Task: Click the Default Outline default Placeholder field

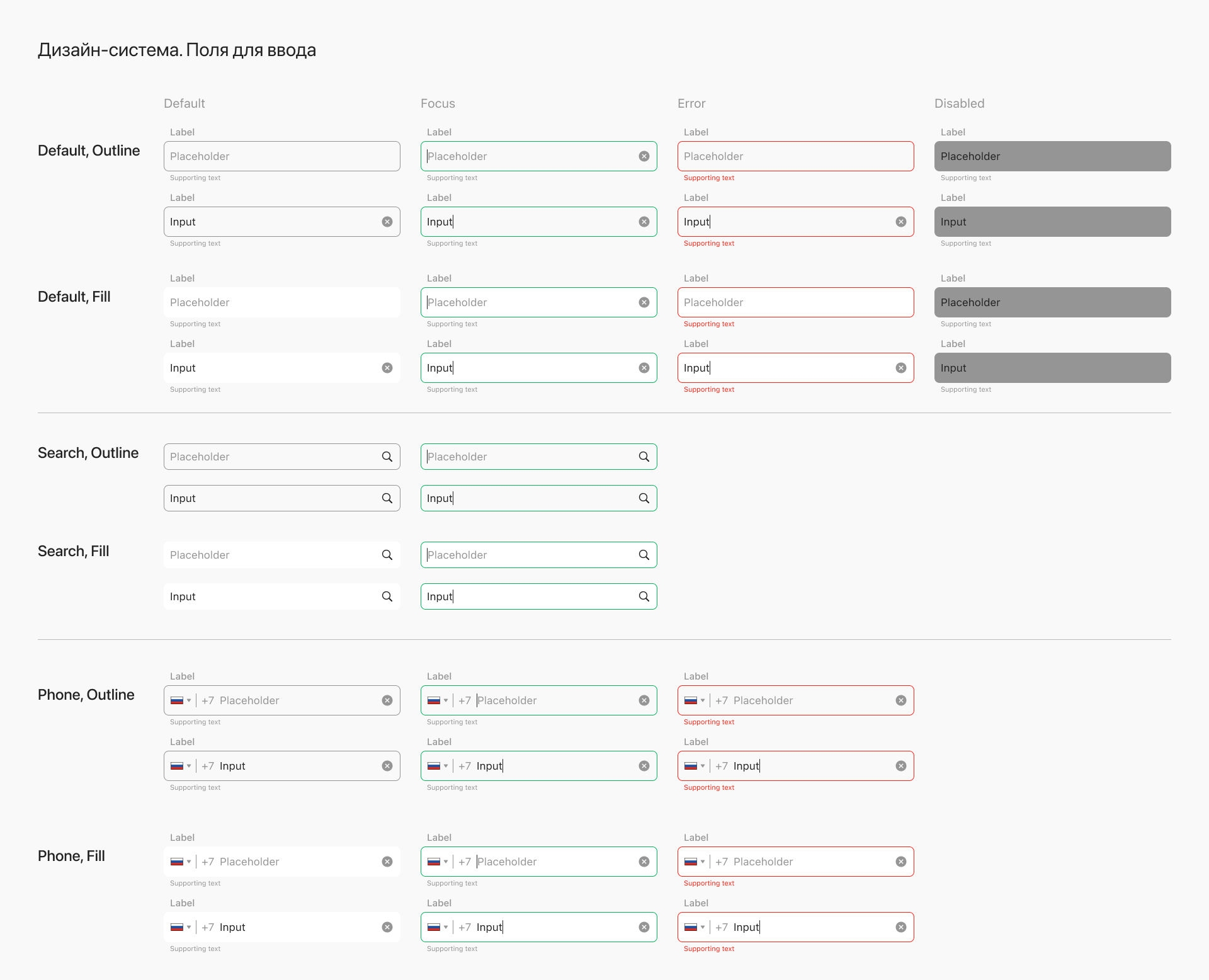Action: click(x=281, y=156)
